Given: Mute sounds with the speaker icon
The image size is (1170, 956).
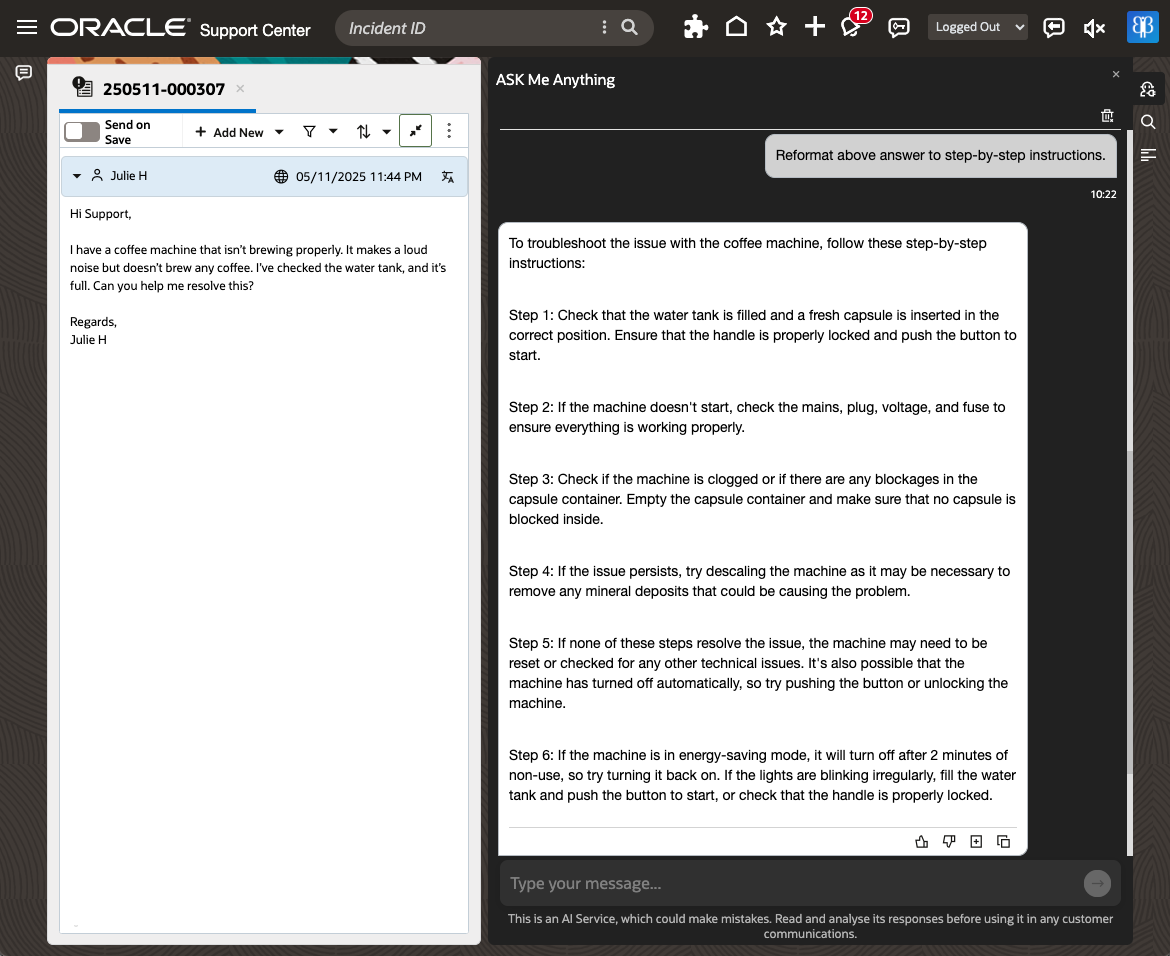Looking at the screenshot, I should [x=1094, y=27].
